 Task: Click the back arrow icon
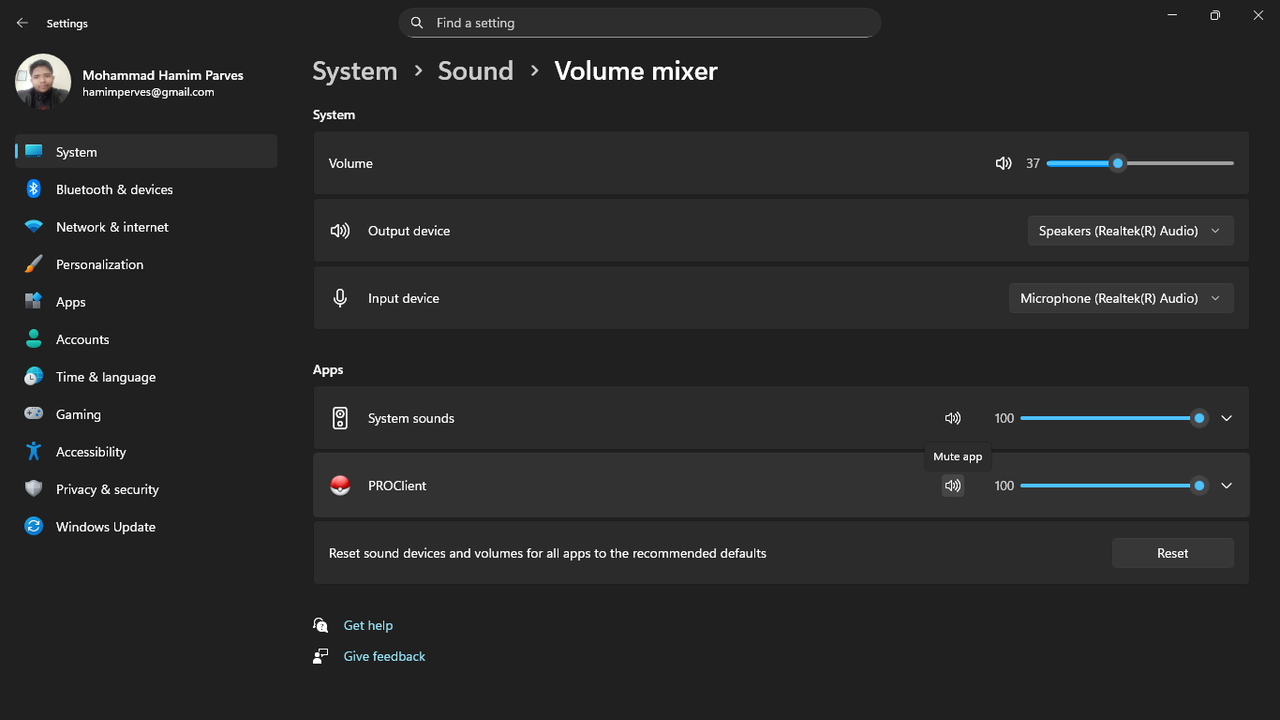point(22,23)
